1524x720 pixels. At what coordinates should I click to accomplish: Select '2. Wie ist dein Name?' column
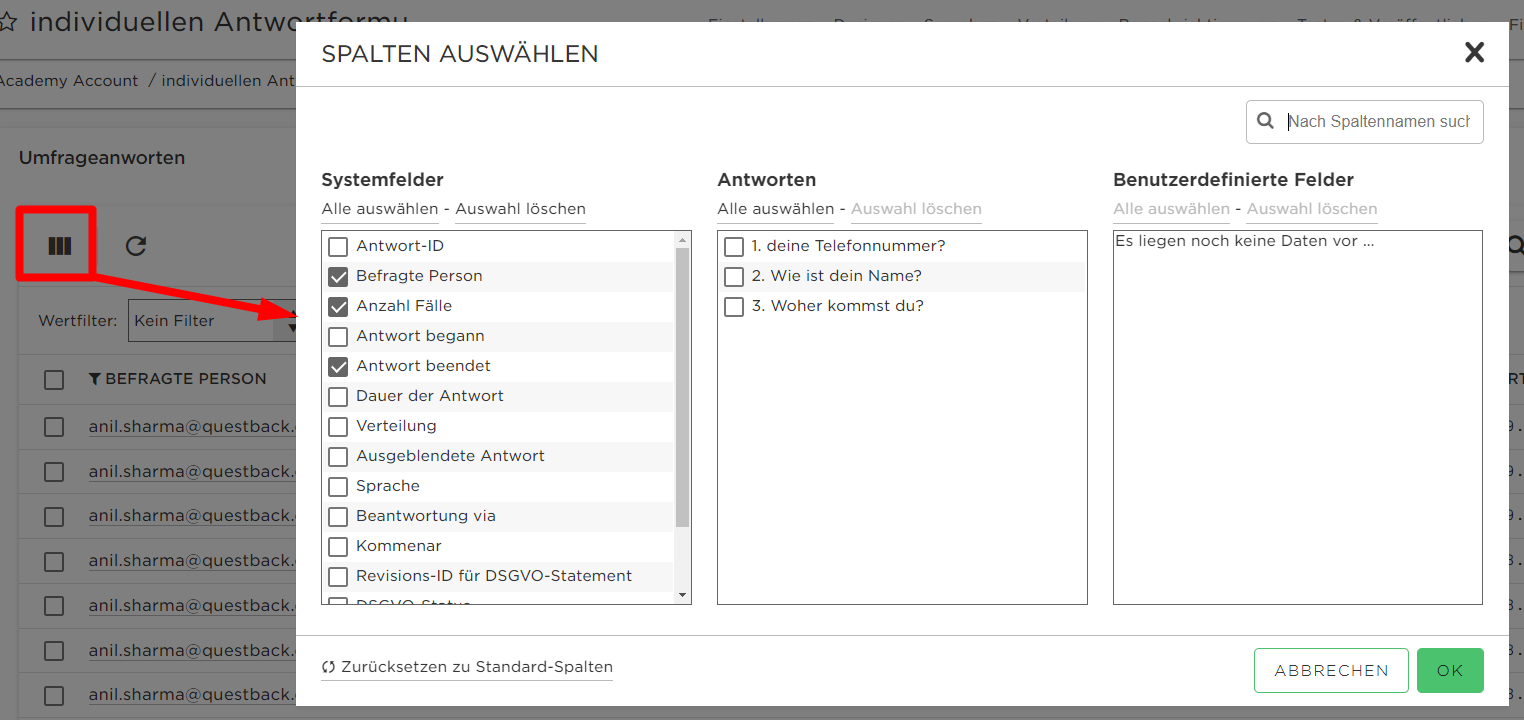click(x=734, y=277)
